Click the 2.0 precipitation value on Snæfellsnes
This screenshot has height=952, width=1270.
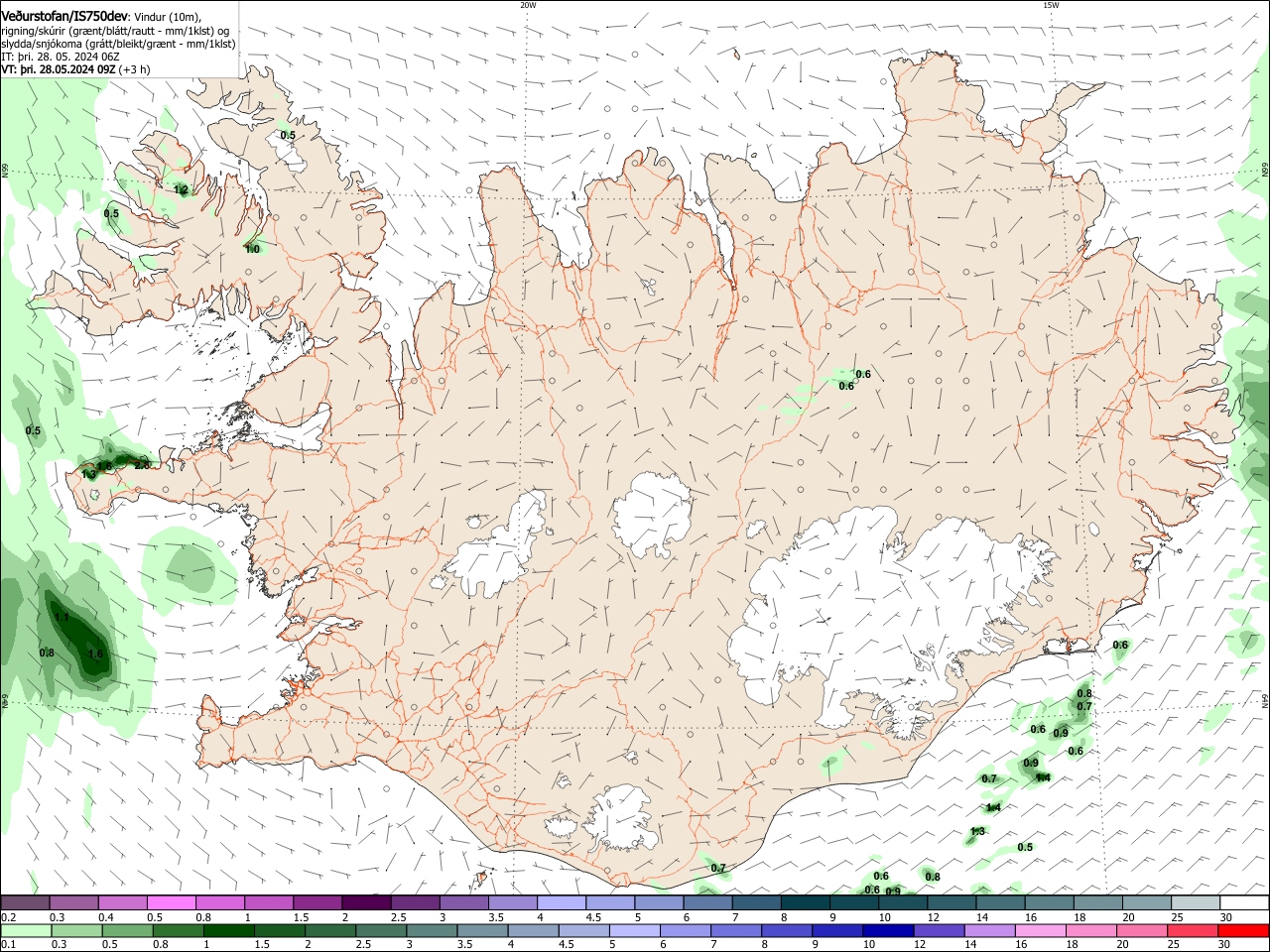pyautogui.click(x=141, y=464)
